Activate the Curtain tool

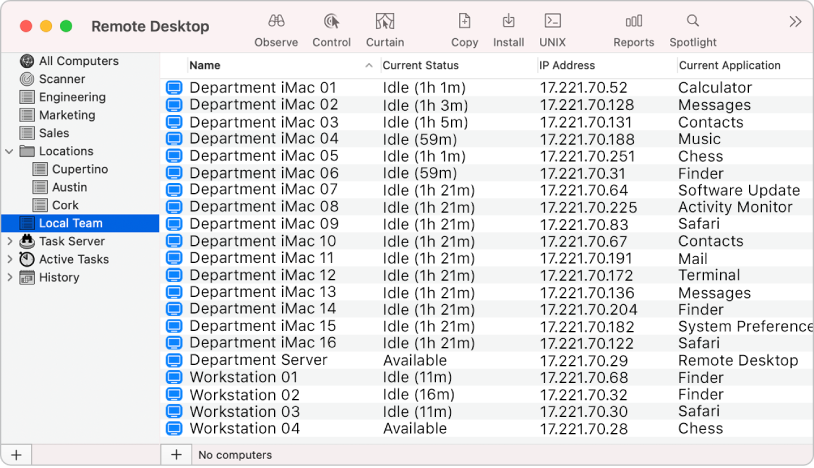coord(384,21)
